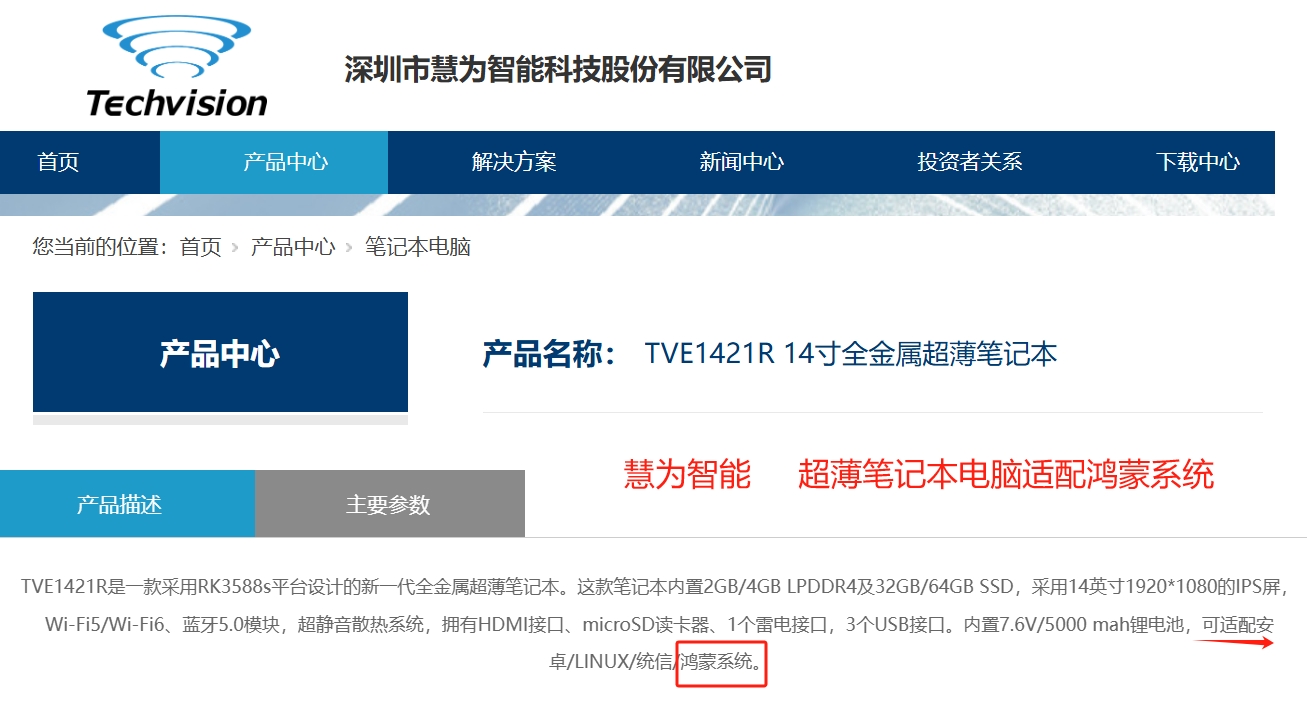Click product title TVE1421R 14寸全金属超薄笔记本
This screenshot has width=1307, height=721.
pos(851,353)
